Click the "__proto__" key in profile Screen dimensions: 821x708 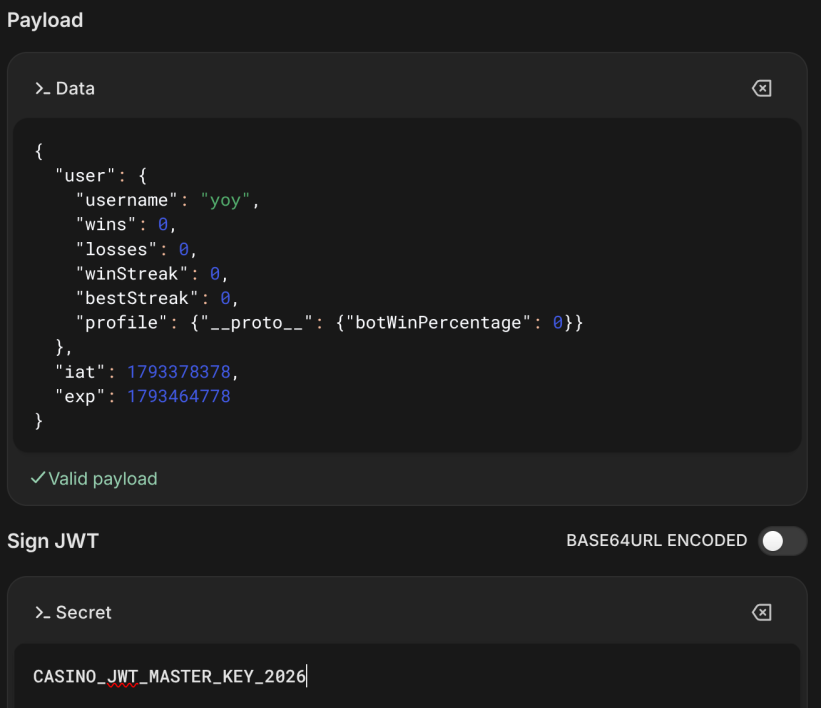click(257, 323)
